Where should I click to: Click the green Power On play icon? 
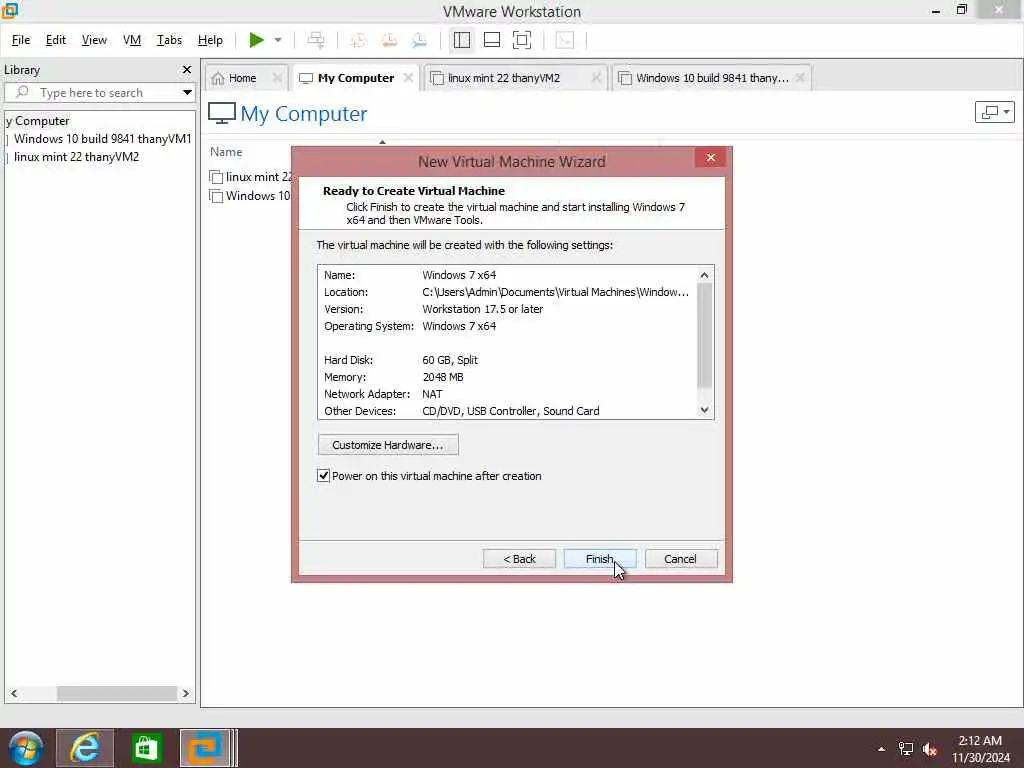(256, 40)
